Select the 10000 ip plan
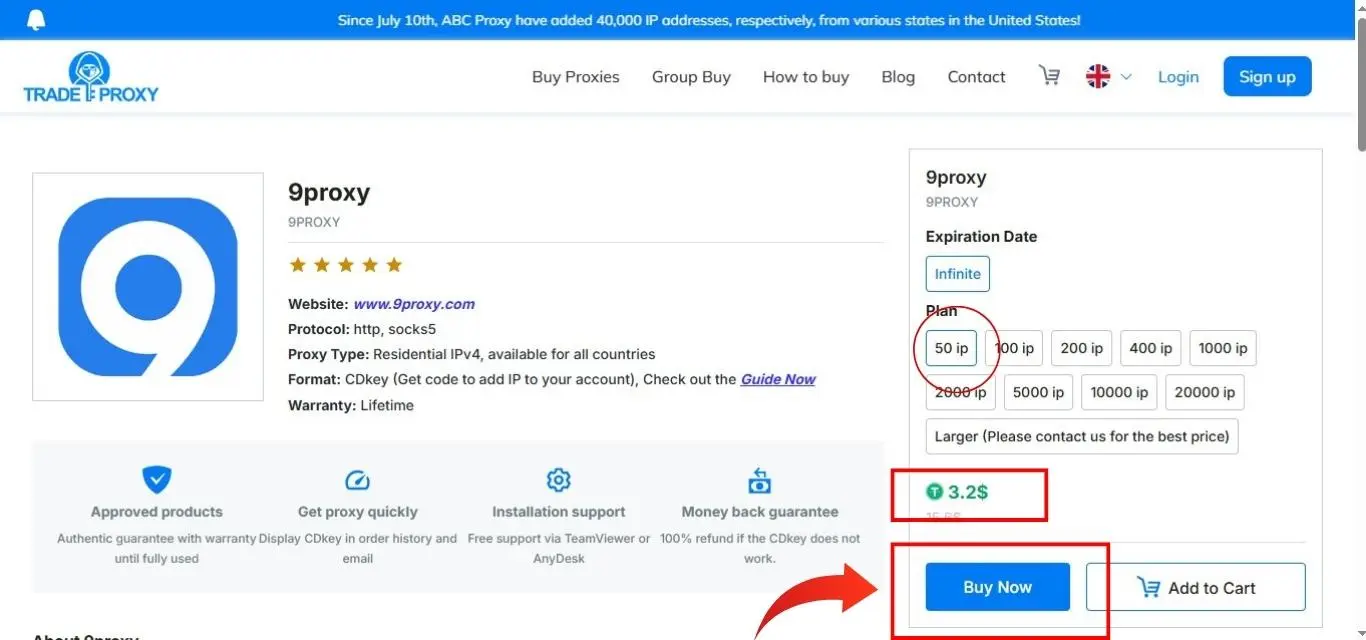Viewport: 1366px width, 640px height. coord(1118,392)
